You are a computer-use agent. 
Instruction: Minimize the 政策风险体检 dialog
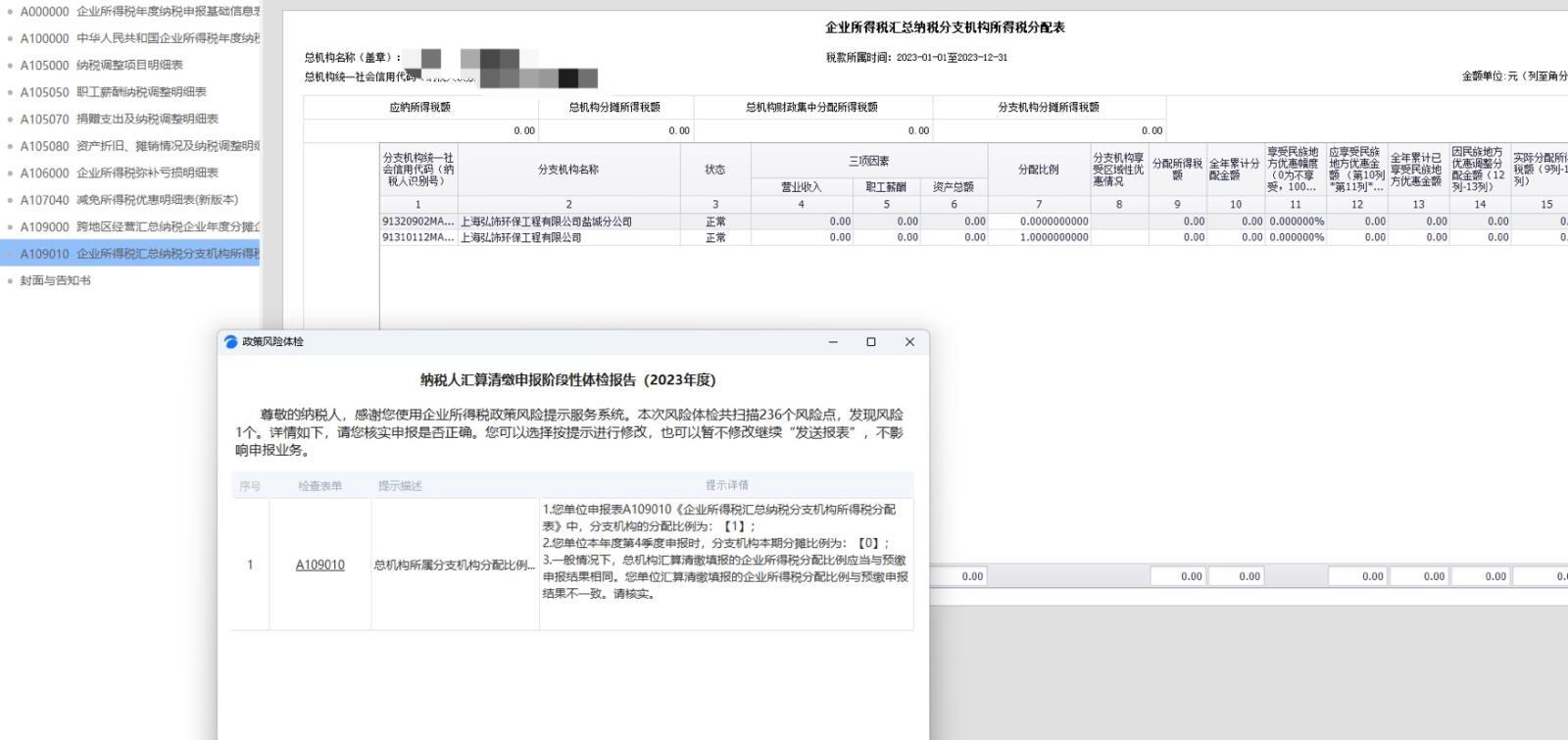point(833,342)
